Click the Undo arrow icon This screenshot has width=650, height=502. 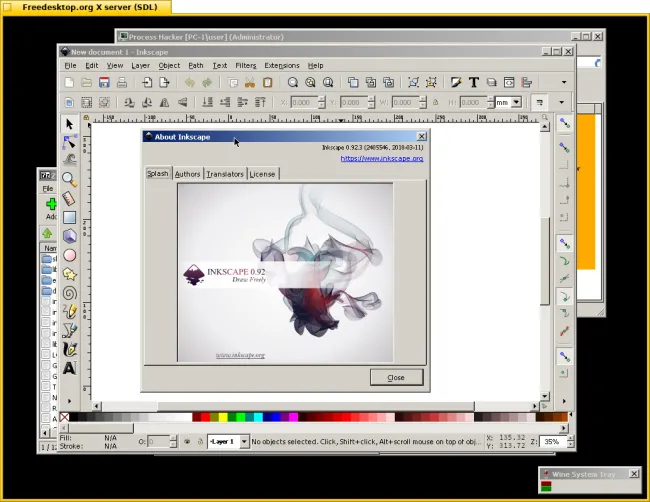[x=189, y=82]
